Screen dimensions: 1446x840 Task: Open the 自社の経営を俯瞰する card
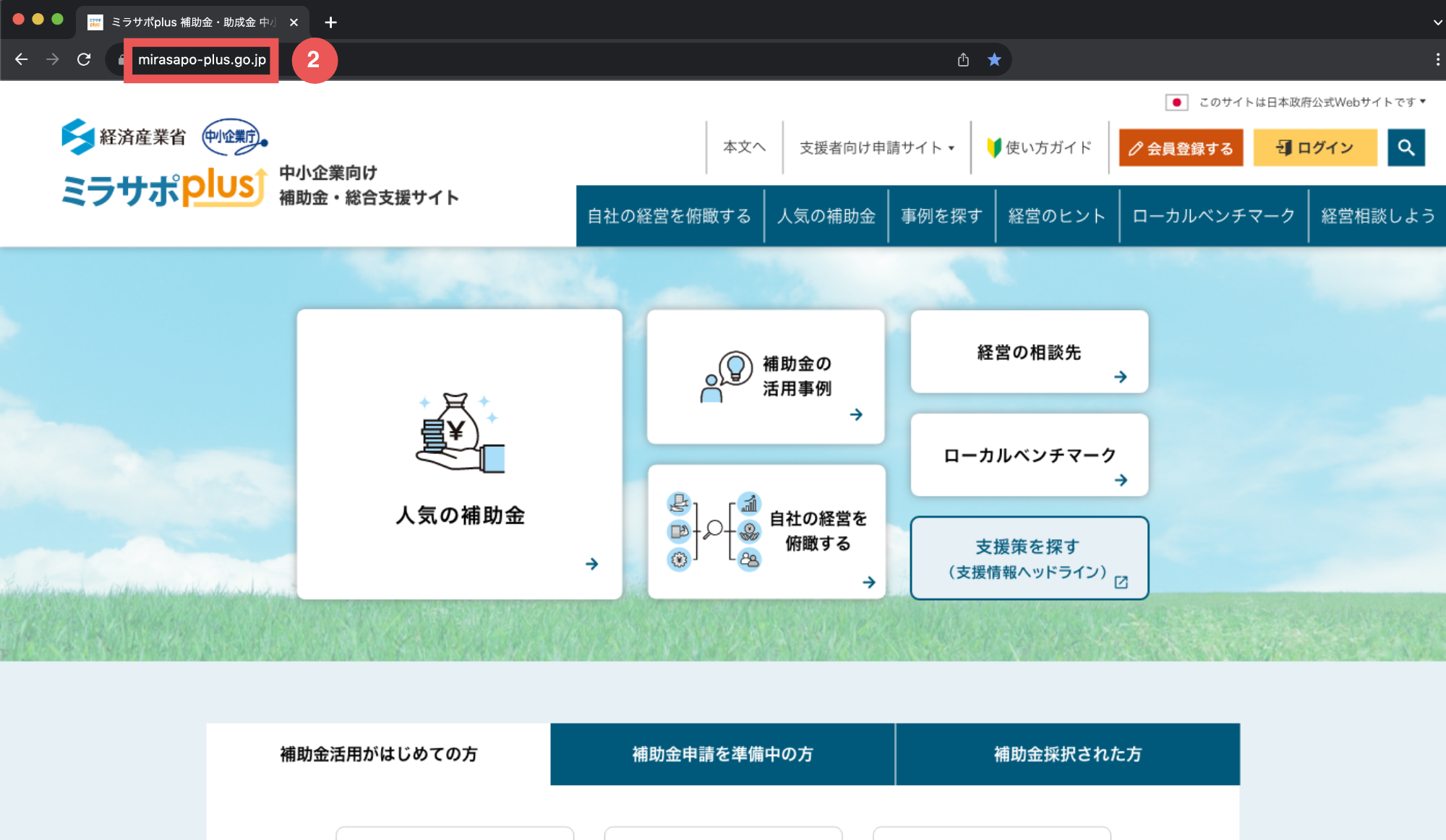pos(766,531)
